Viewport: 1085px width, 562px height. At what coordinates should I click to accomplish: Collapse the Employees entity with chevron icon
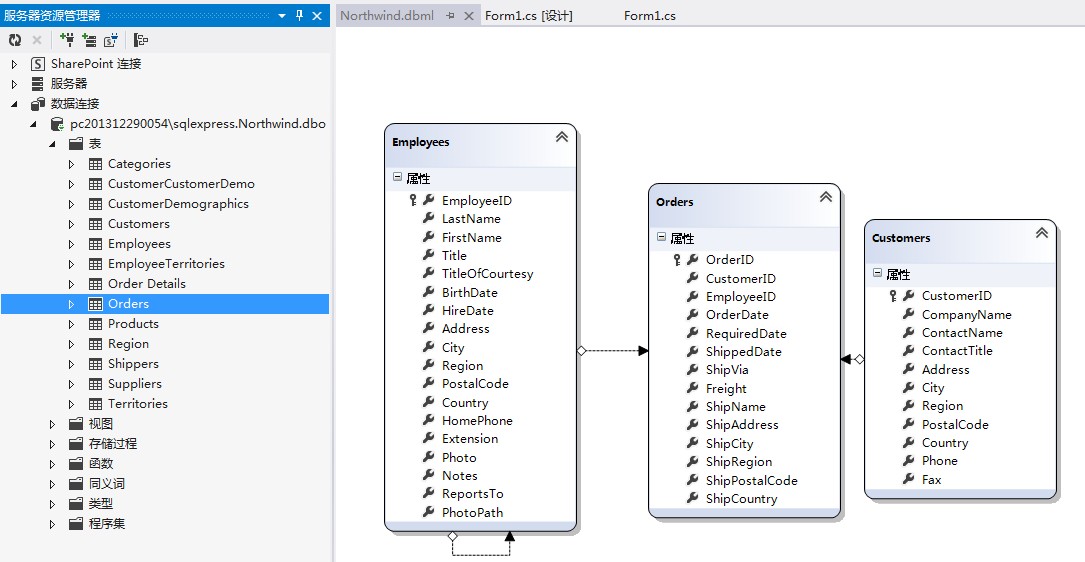tap(562, 137)
